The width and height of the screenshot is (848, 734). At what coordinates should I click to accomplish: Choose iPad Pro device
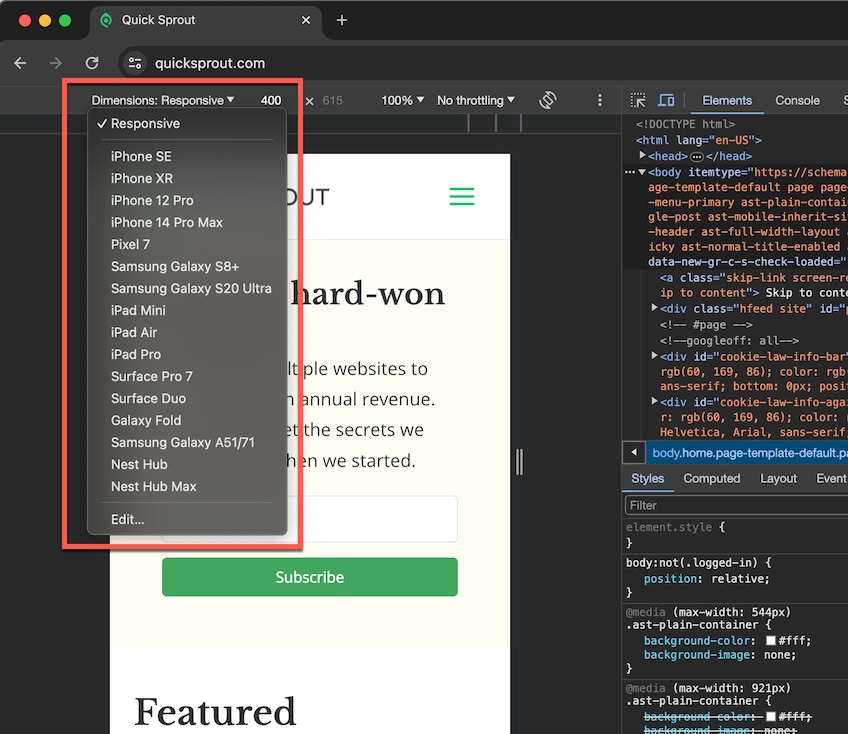click(187, 354)
